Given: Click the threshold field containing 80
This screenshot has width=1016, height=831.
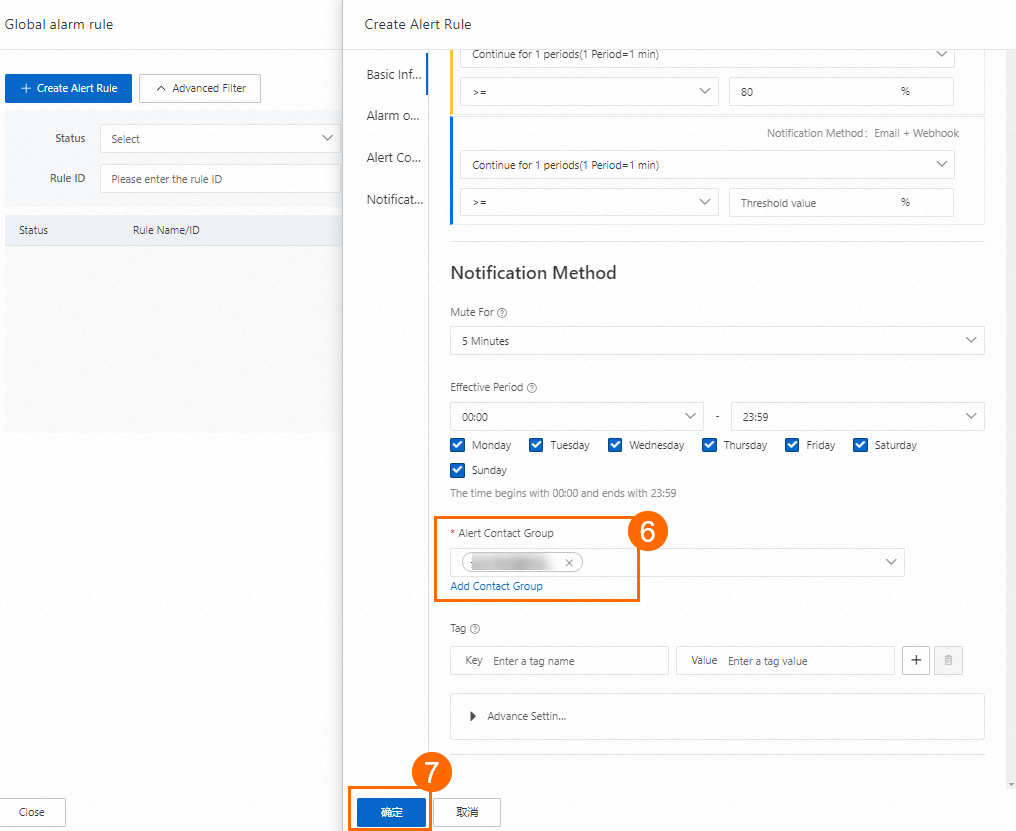Looking at the screenshot, I should click(841, 92).
